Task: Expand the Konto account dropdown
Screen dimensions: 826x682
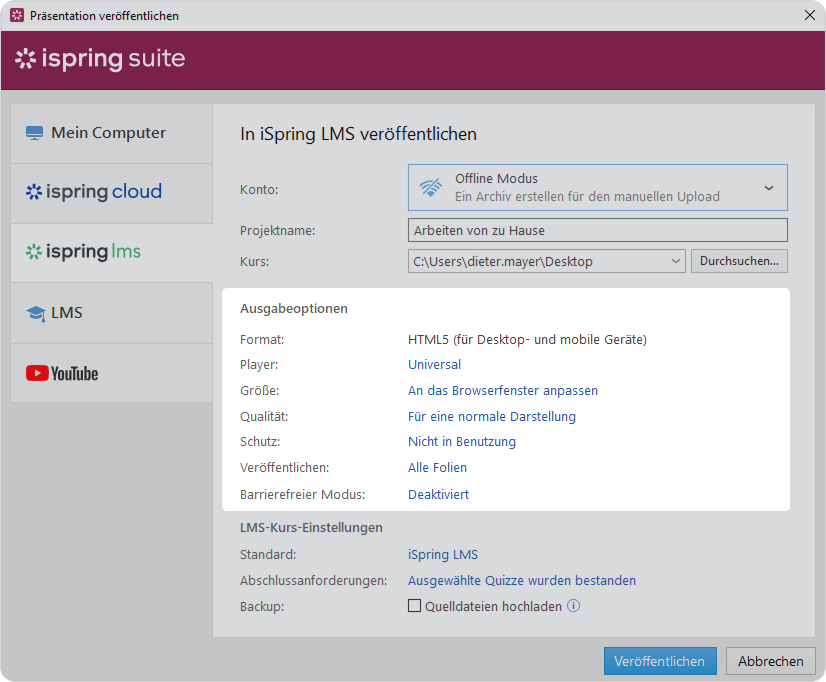Action: 768,188
